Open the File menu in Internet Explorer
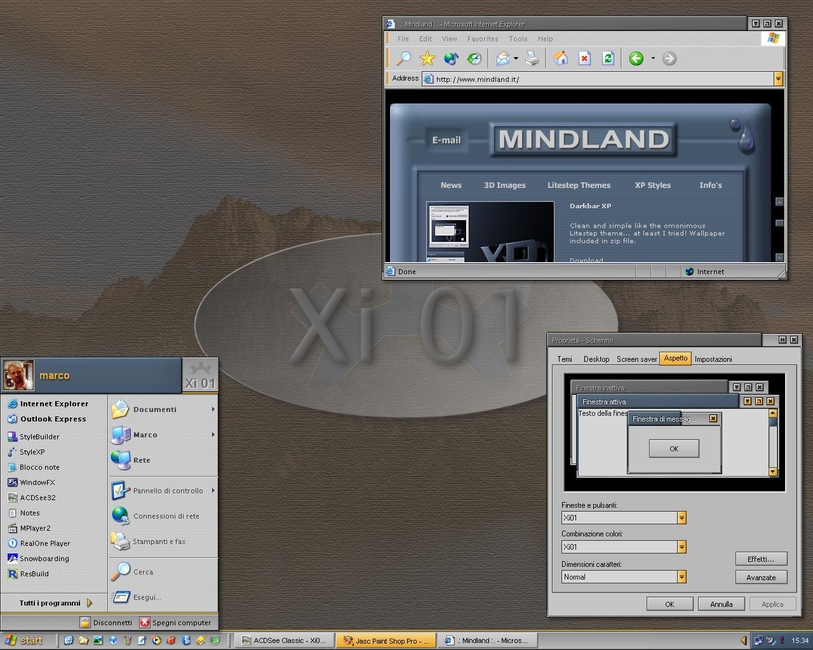Viewport: 813px width, 650px height. 403,39
